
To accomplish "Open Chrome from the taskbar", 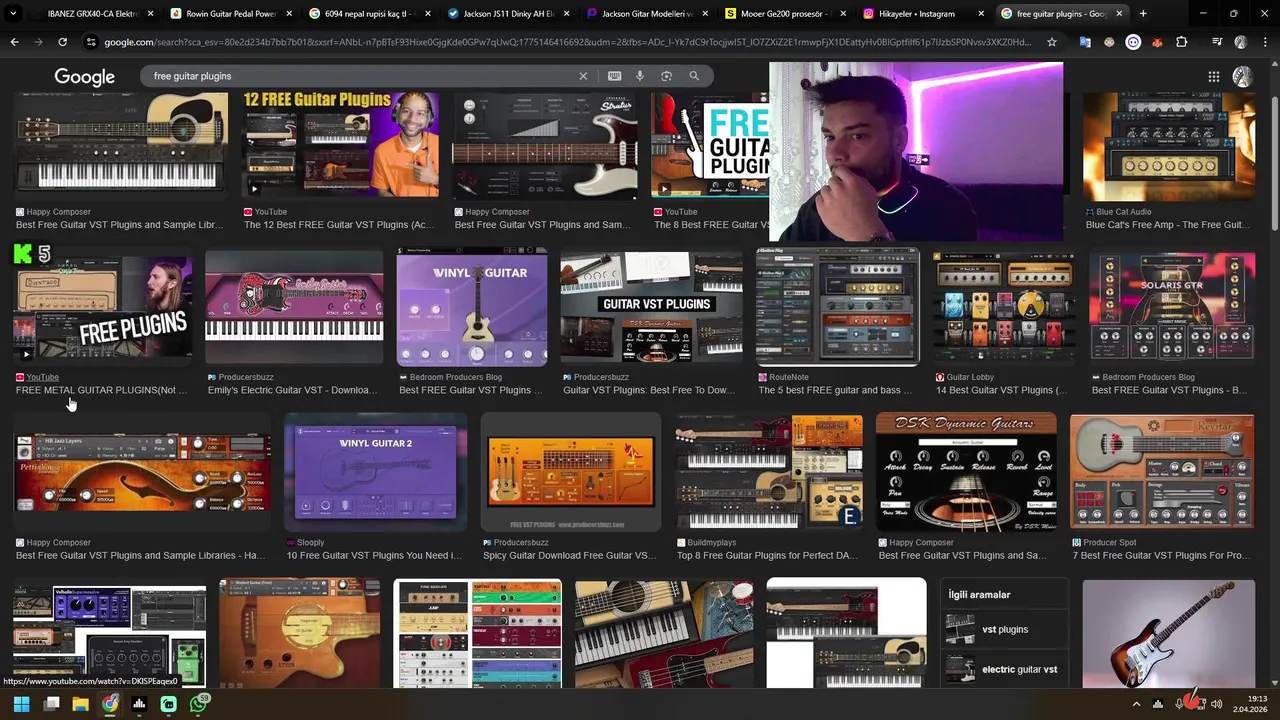I will click(110, 704).
